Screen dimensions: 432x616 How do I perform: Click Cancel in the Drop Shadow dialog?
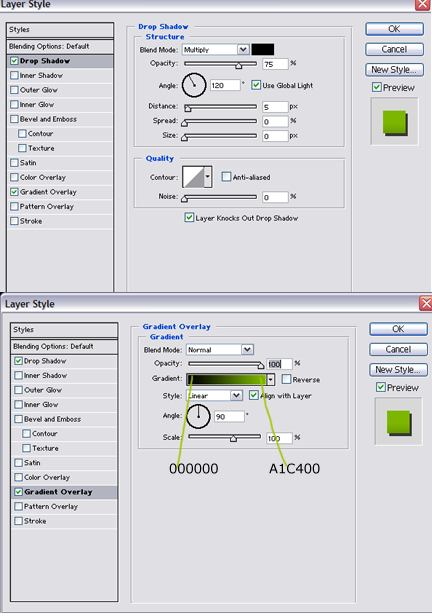pos(394,50)
